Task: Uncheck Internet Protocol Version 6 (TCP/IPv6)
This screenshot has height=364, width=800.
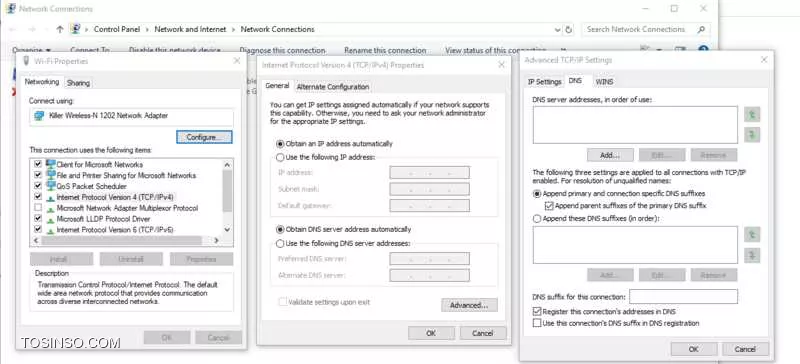Action: (x=38, y=230)
